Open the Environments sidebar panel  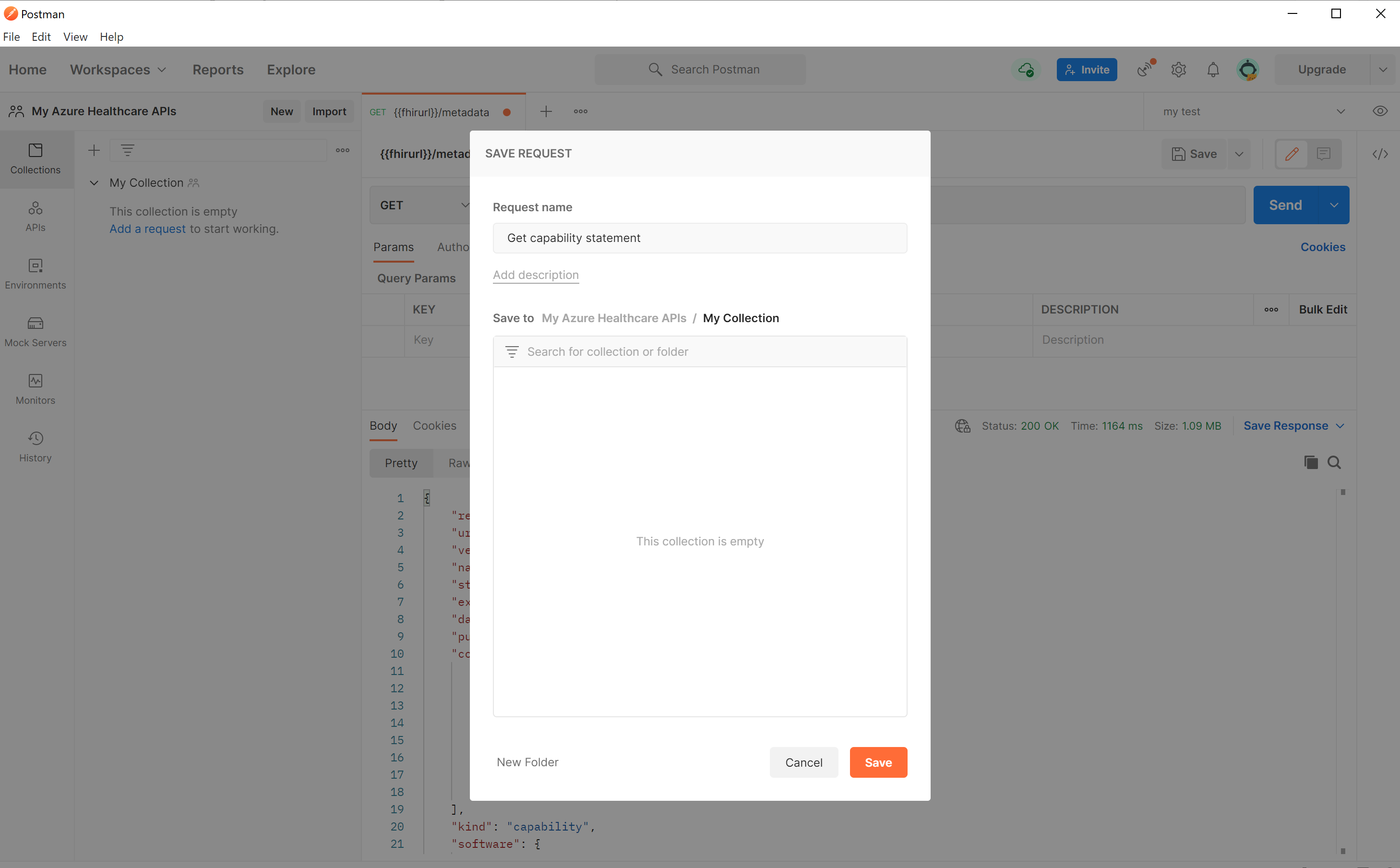coord(36,274)
